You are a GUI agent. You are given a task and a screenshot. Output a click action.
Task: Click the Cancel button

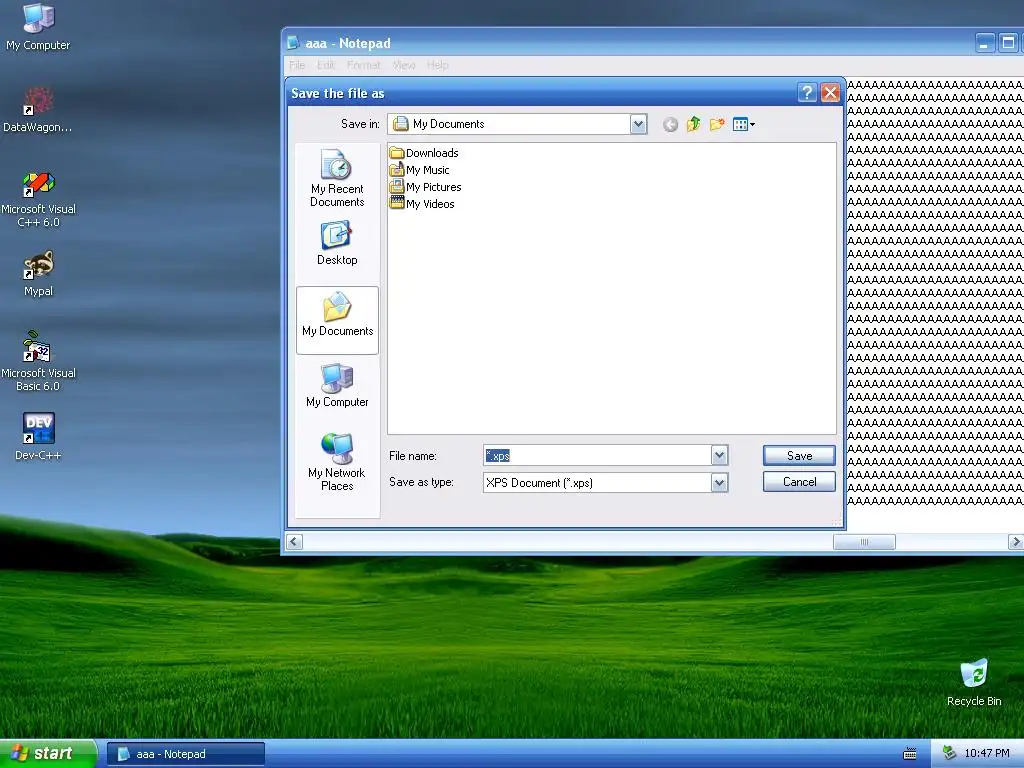pyautogui.click(x=799, y=482)
